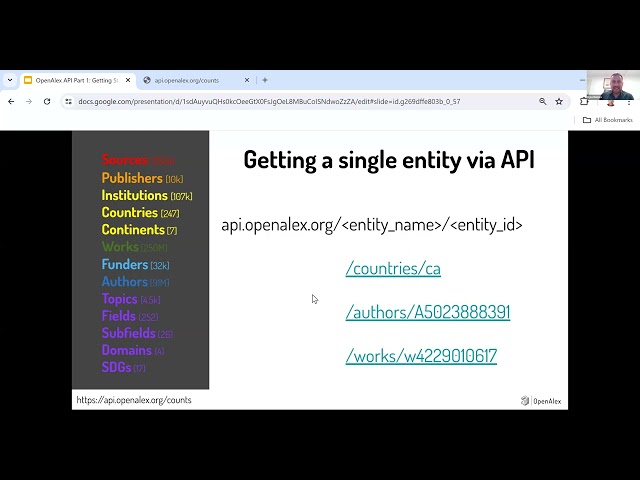Click the Topics entity label
Screen dimensions: 640x480
coord(120,299)
